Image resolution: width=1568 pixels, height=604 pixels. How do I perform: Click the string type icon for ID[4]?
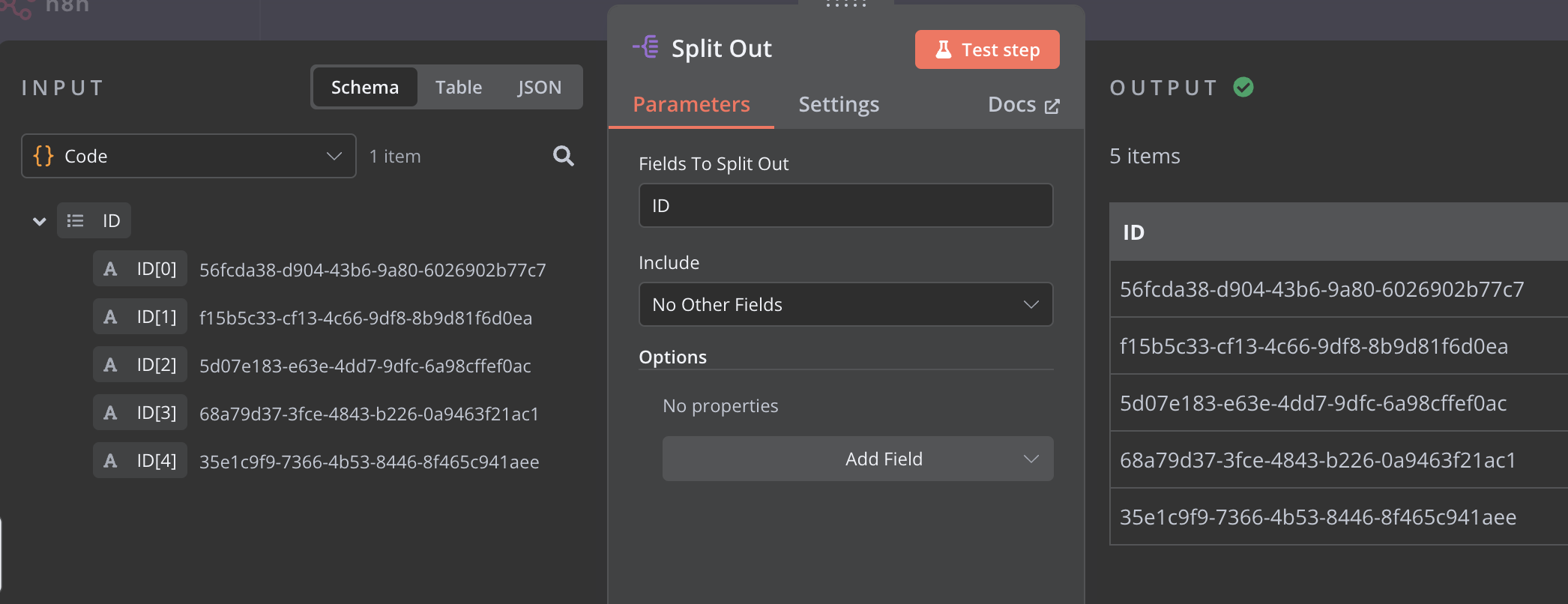[110, 461]
